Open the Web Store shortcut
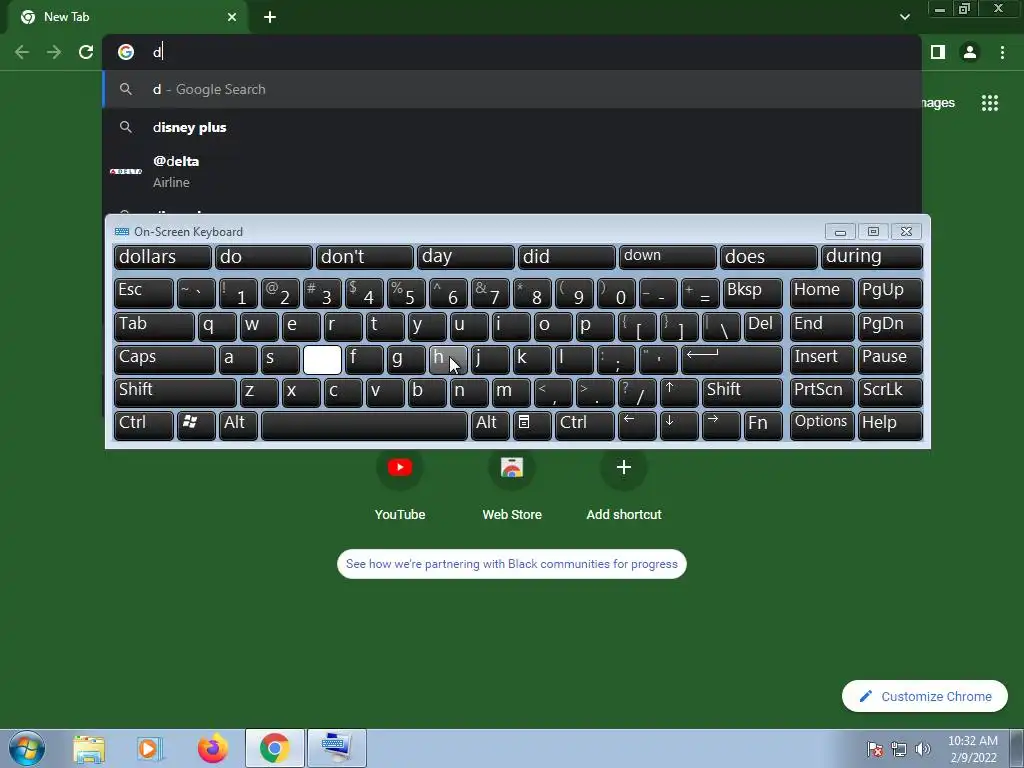 point(512,483)
